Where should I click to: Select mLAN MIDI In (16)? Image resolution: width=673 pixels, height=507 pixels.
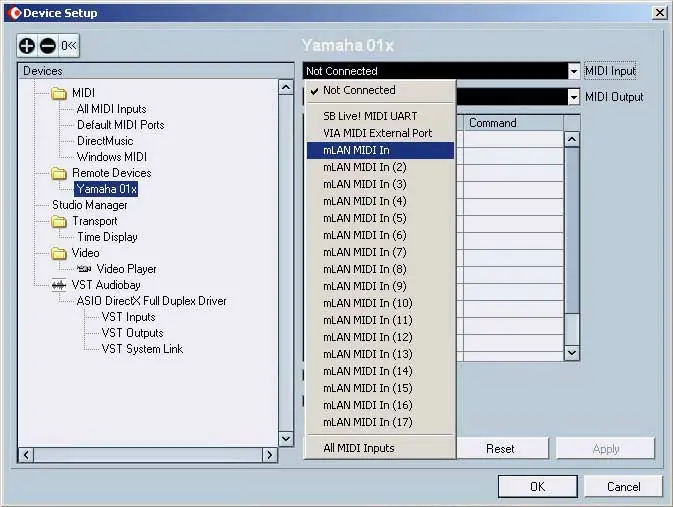pyautogui.click(x=380, y=405)
